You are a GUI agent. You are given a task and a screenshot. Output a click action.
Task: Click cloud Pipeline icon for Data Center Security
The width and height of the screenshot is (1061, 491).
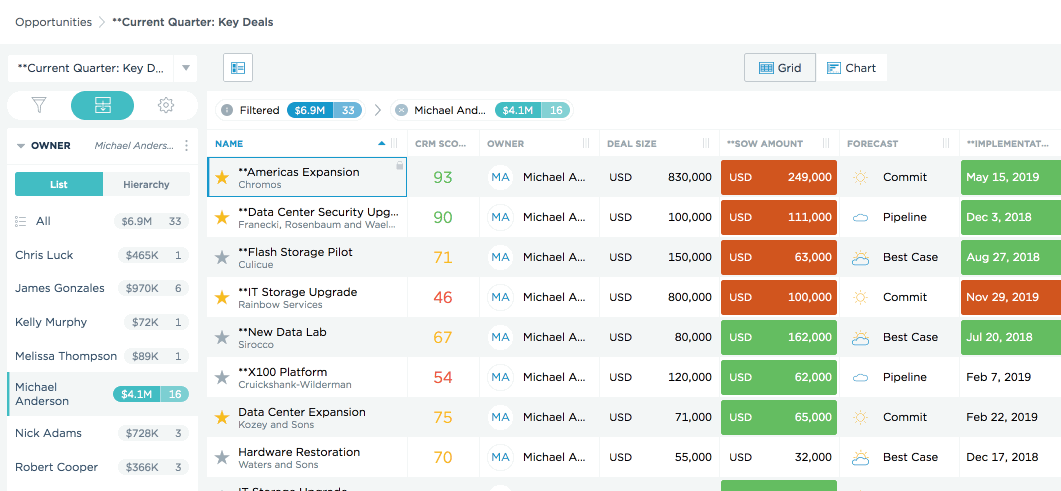click(861, 218)
